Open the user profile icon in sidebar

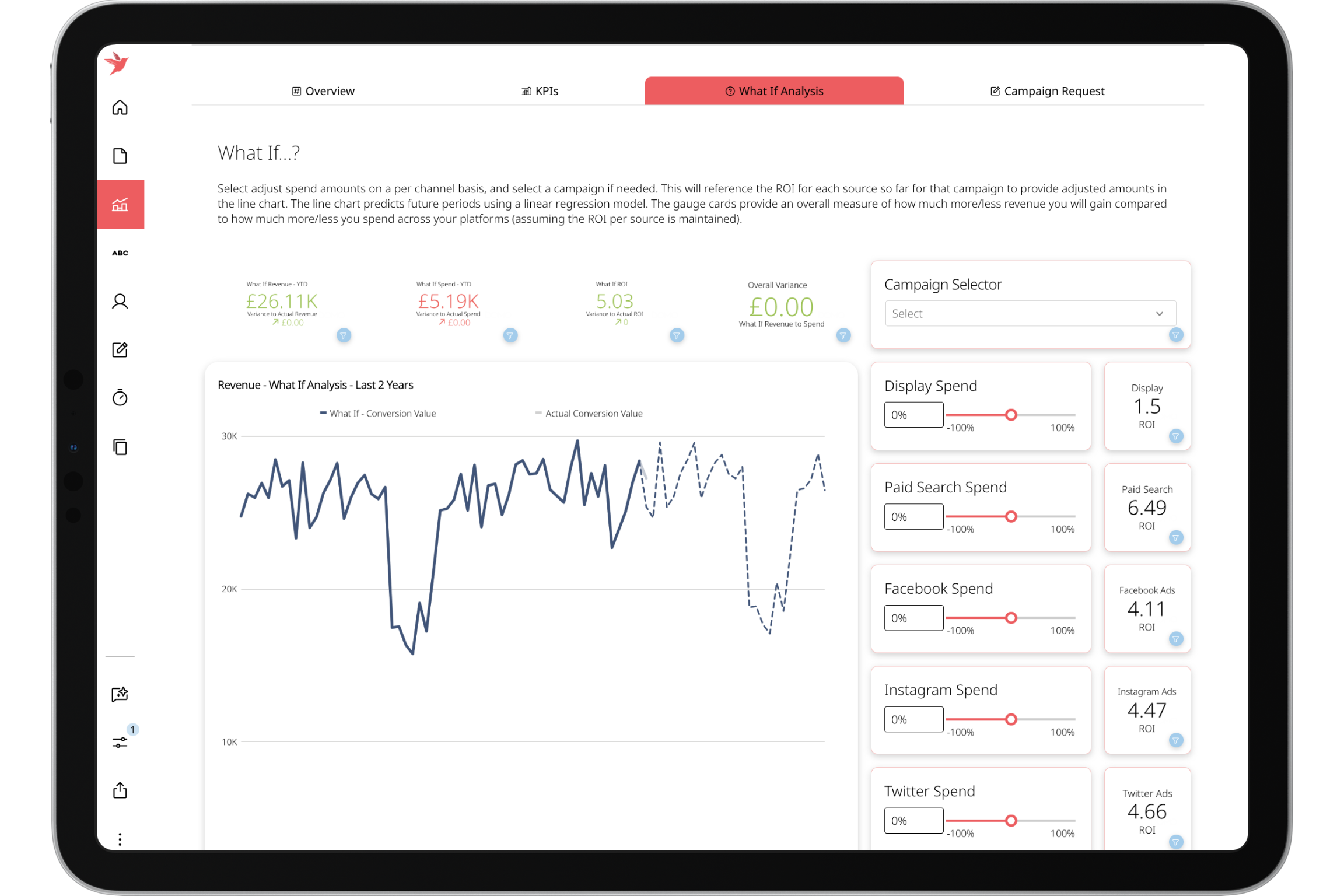click(120, 301)
